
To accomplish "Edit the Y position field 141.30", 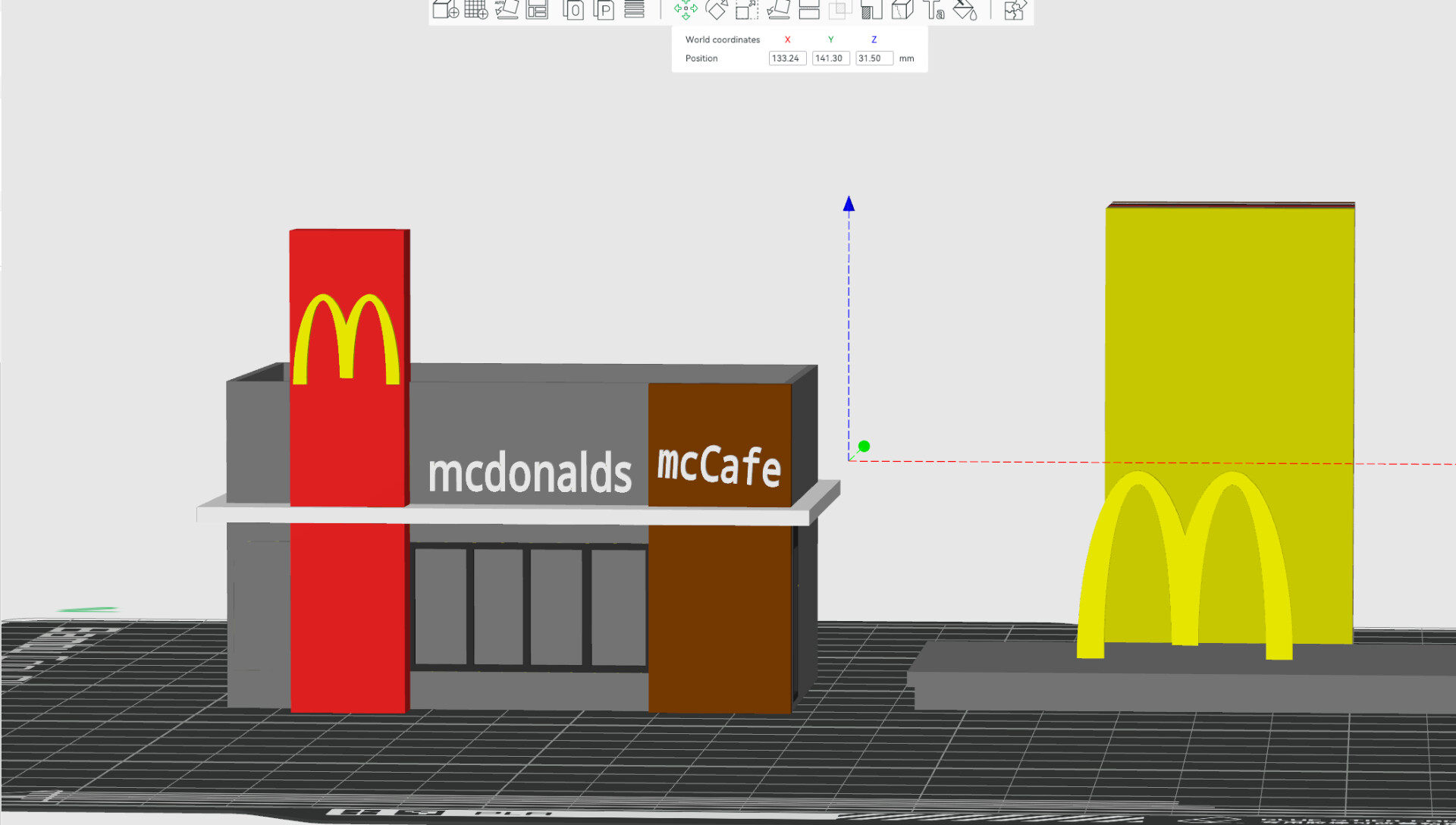I will click(830, 58).
